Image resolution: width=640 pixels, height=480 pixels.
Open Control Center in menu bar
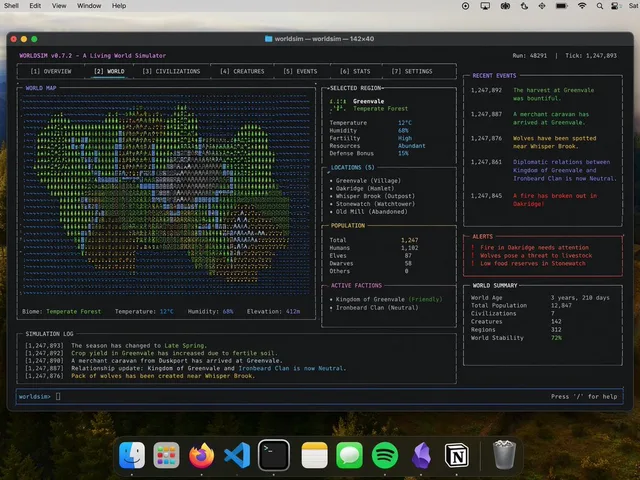tap(615, 6)
